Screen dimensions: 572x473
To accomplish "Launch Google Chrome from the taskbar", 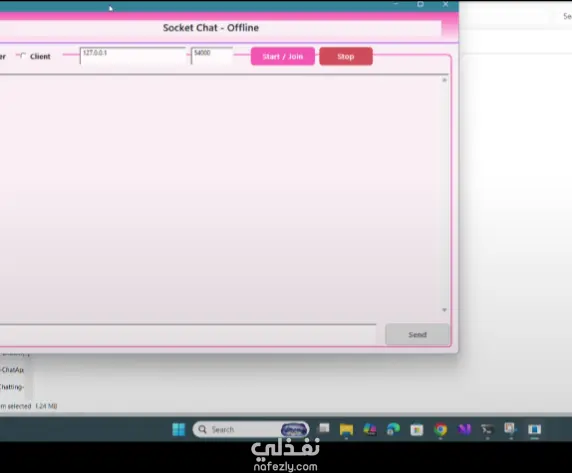I will point(440,429).
